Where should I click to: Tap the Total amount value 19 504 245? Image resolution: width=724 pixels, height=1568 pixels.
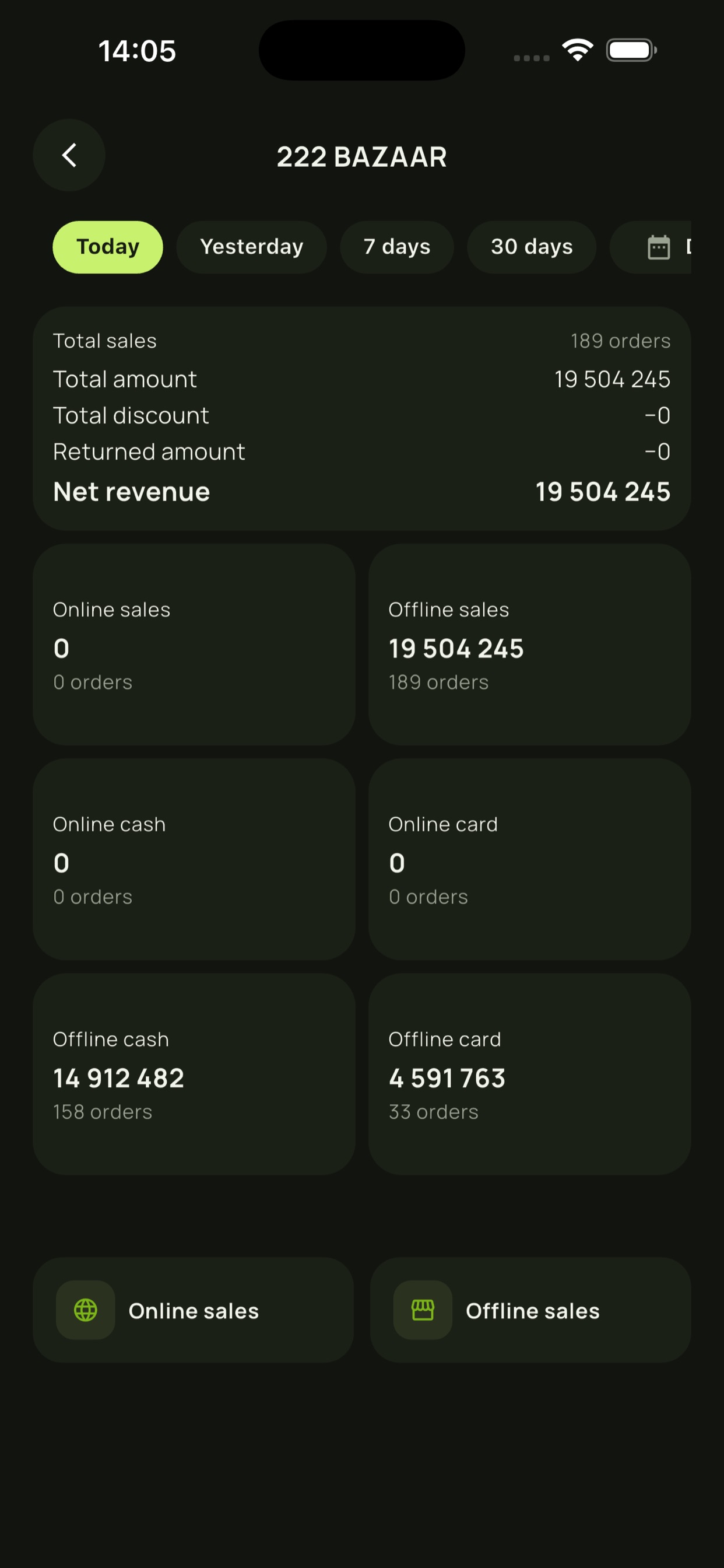coord(613,379)
